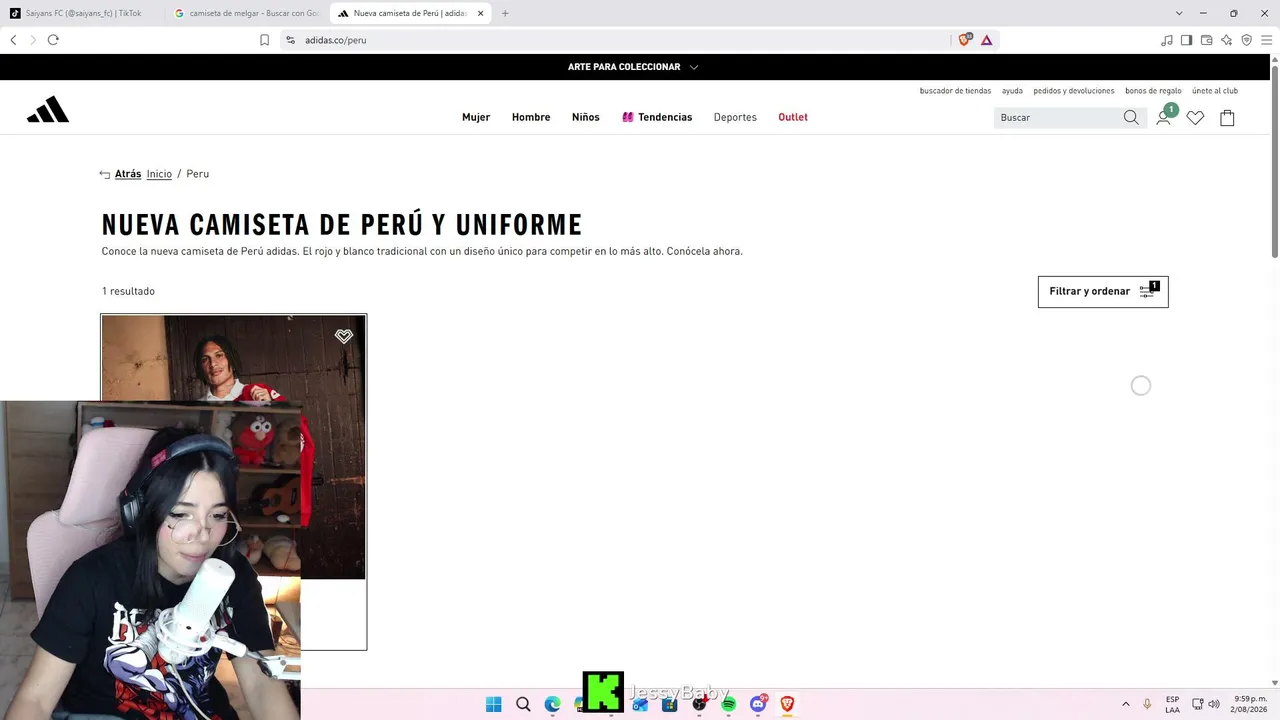The width and height of the screenshot is (1280, 720).
Task: Open the volume speaker tray icon
Action: tap(1214, 704)
